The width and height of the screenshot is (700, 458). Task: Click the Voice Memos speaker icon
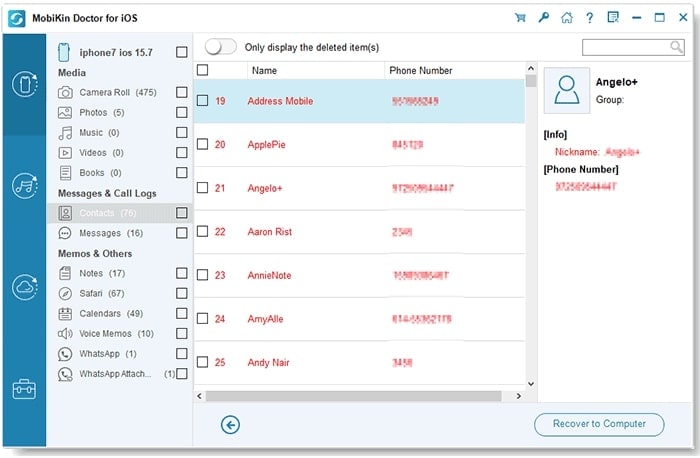[65, 333]
